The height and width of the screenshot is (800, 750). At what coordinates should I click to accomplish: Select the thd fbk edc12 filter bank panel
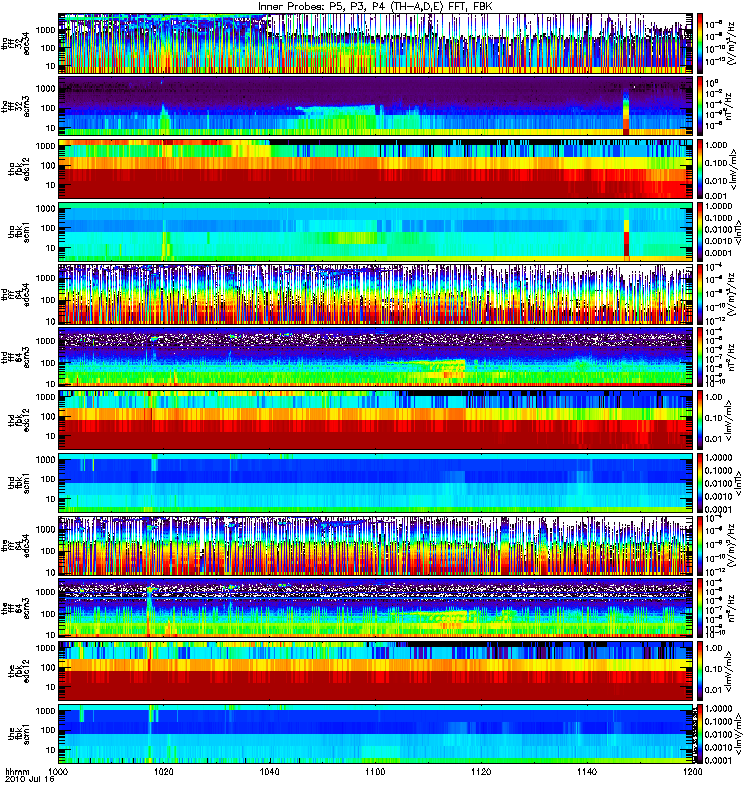(376, 420)
